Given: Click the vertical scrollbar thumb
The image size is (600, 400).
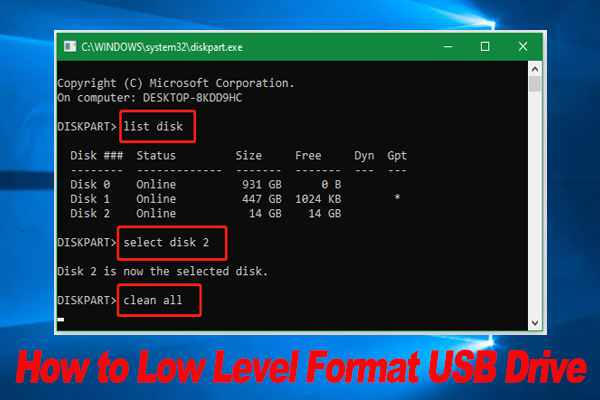Looking at the screenshot, I should tap(535, 84).
